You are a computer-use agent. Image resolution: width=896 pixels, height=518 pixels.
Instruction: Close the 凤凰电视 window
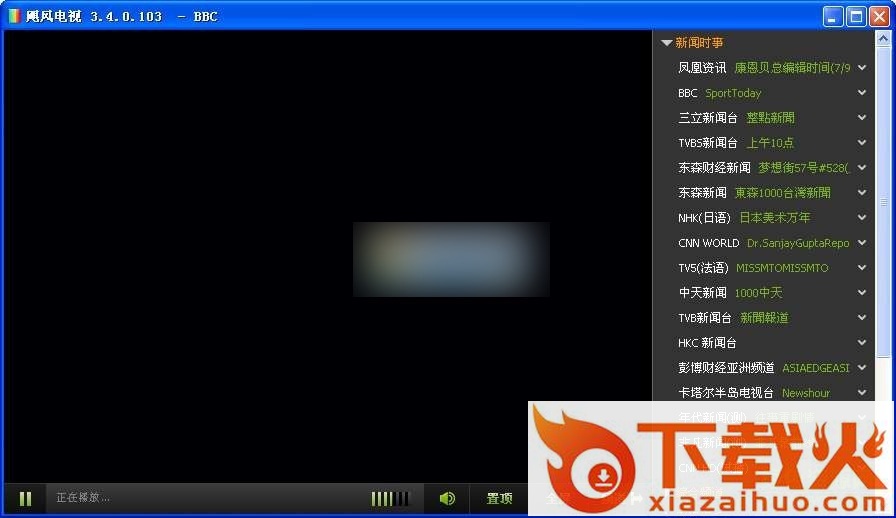click(x=879, y=17)
